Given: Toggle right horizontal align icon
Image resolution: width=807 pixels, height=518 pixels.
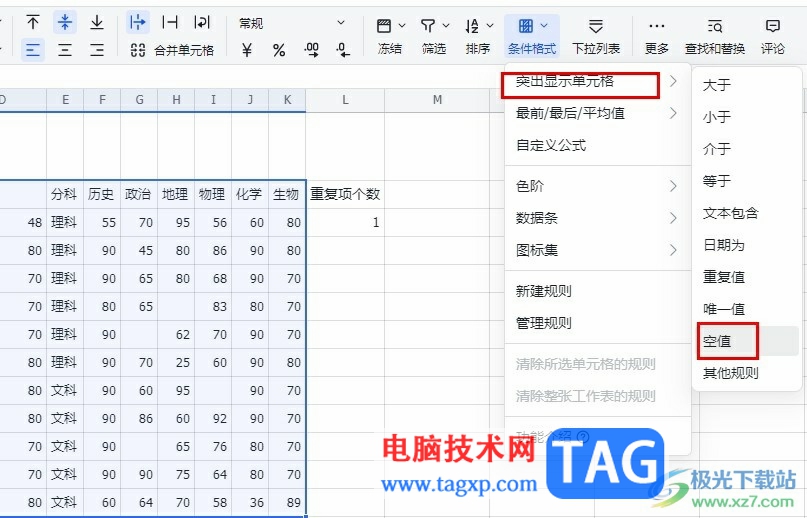Looking at the screenshot, I should pos(97,50).
